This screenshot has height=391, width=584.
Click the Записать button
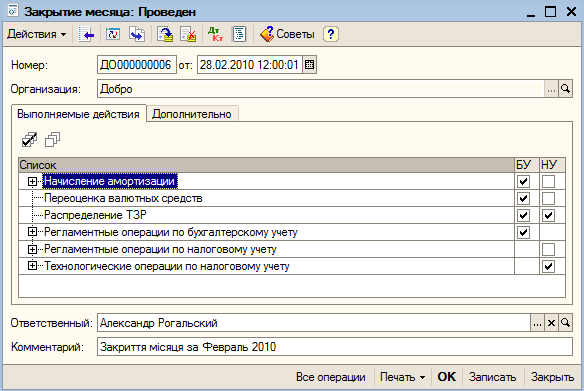click(x=492, y=377)
